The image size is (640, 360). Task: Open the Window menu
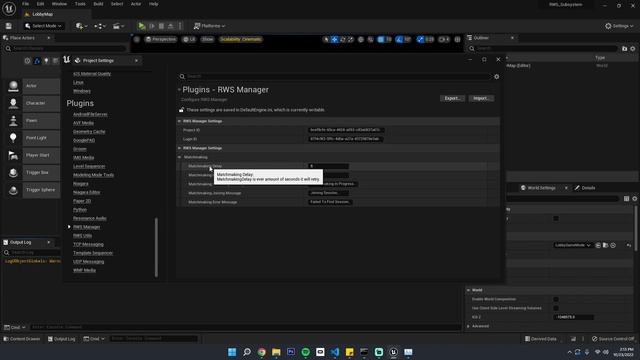coord(59,4)
